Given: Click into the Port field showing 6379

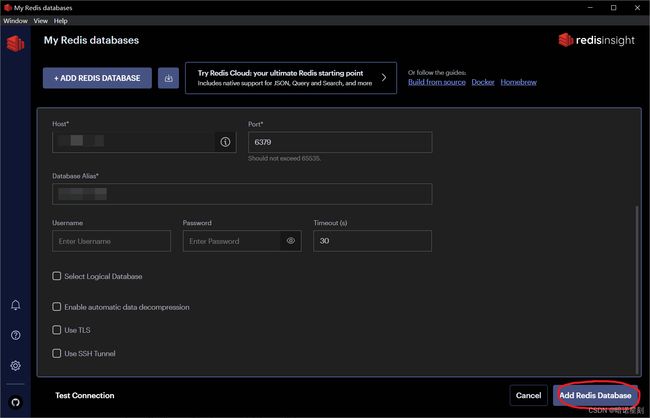Looking at the screenshot, I should [x=340, y=142].
